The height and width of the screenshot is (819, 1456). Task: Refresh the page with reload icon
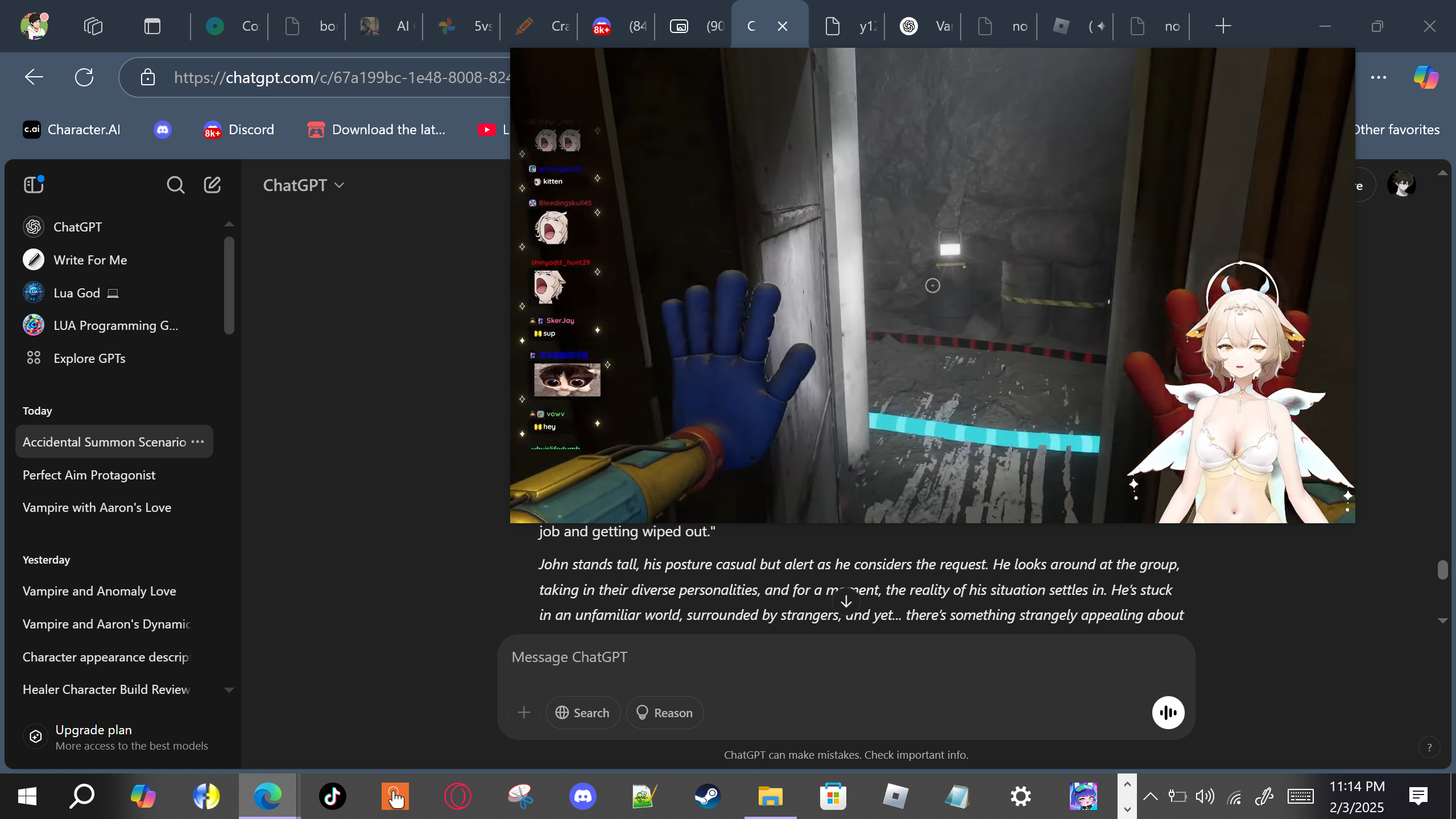point(84,77)
